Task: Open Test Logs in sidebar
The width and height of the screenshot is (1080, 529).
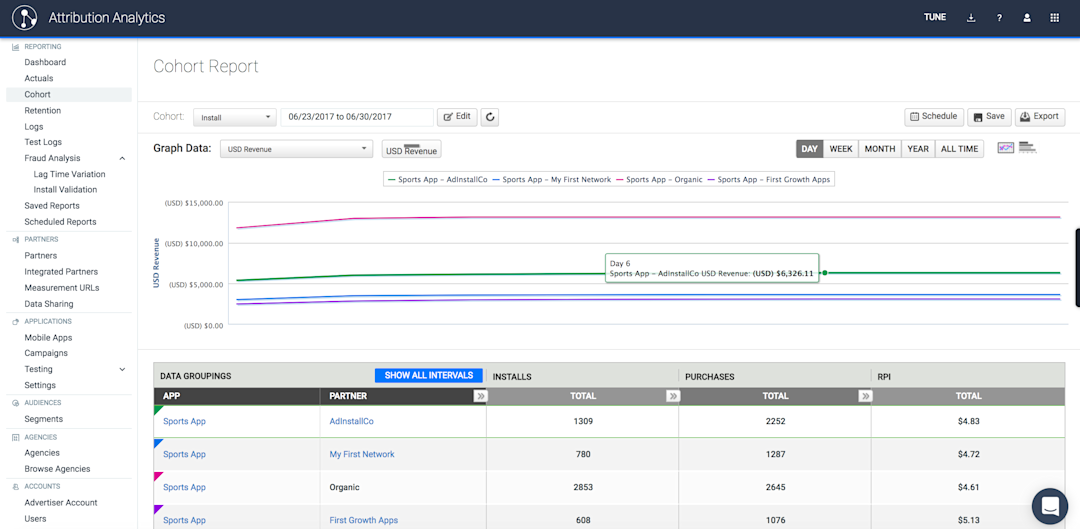Action: [x=43, y=142]
